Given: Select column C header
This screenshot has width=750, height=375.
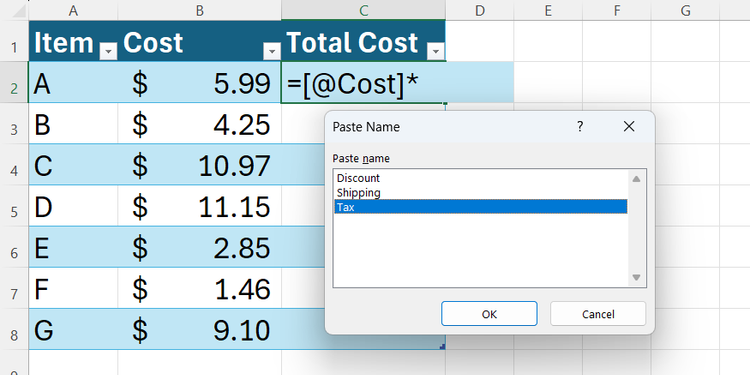Looking at the screenshot, I should 364,11.
